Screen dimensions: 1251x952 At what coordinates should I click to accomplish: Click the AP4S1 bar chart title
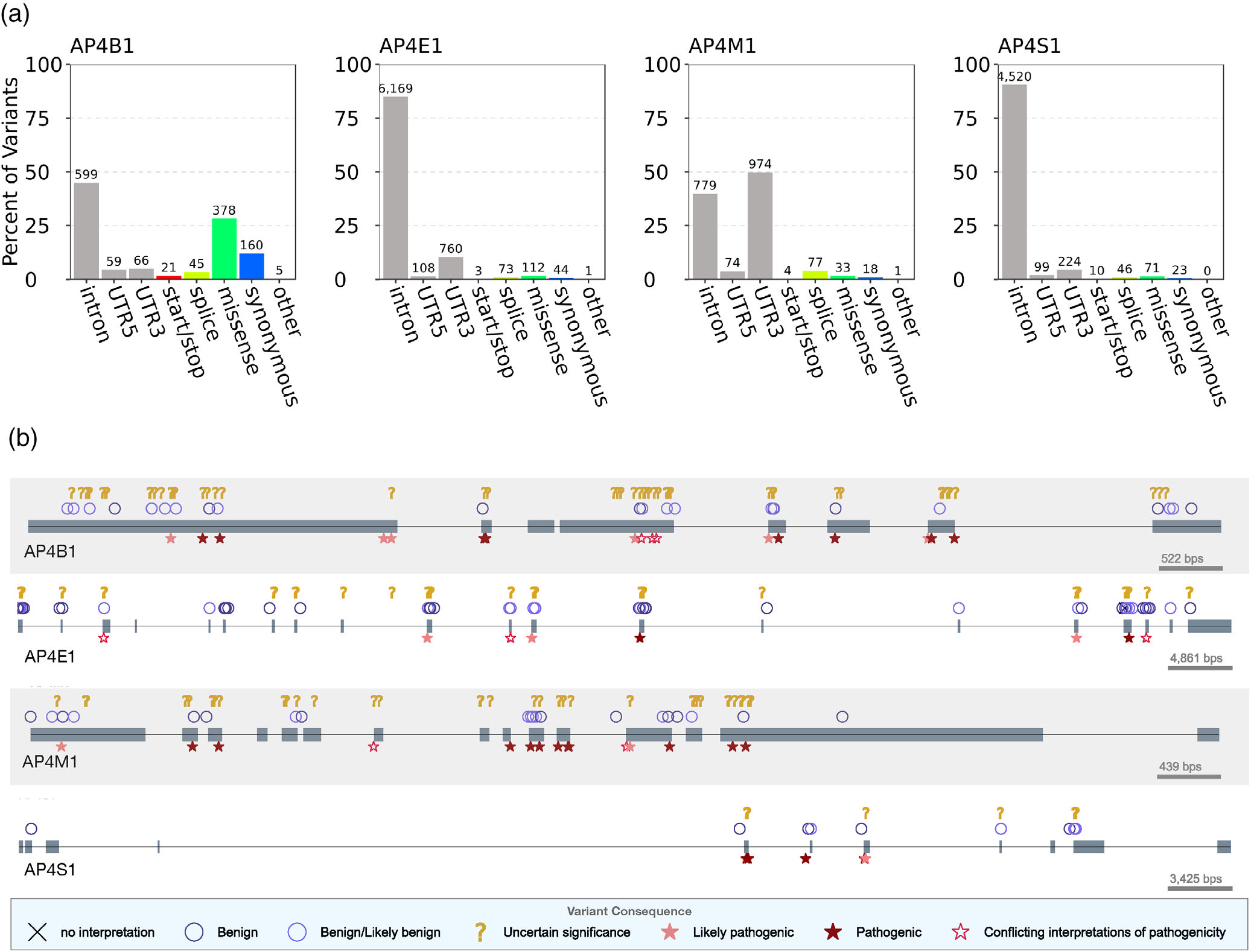(x=1030, y=46)
